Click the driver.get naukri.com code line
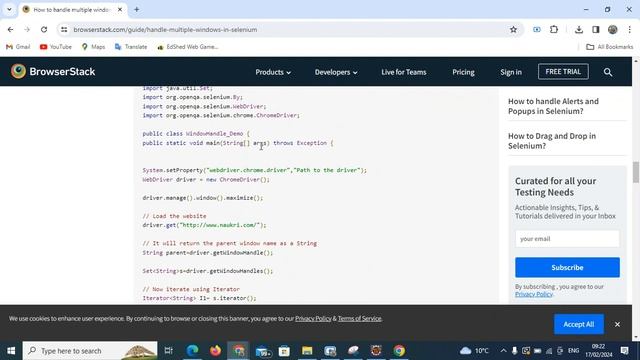This screenshot has height=360, width=640. (204, 225)
